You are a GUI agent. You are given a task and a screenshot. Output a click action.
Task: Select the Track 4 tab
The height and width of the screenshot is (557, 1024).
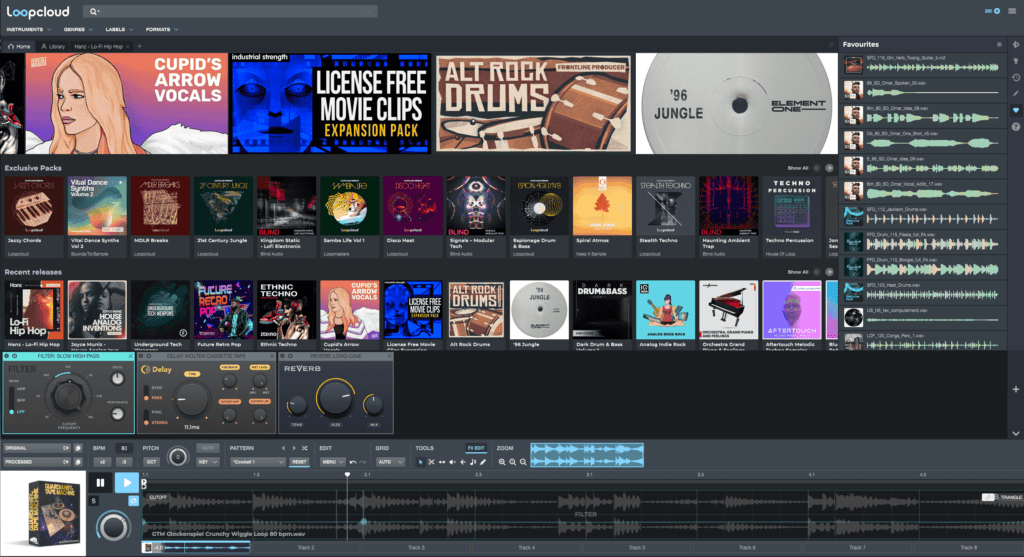pyautogui.click(x=526, y=547)
